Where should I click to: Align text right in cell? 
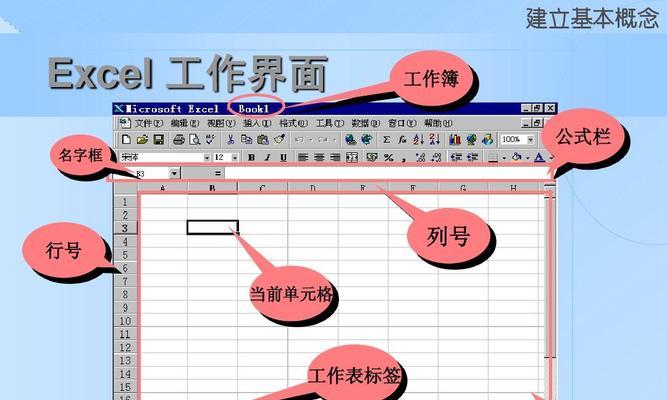335,157
